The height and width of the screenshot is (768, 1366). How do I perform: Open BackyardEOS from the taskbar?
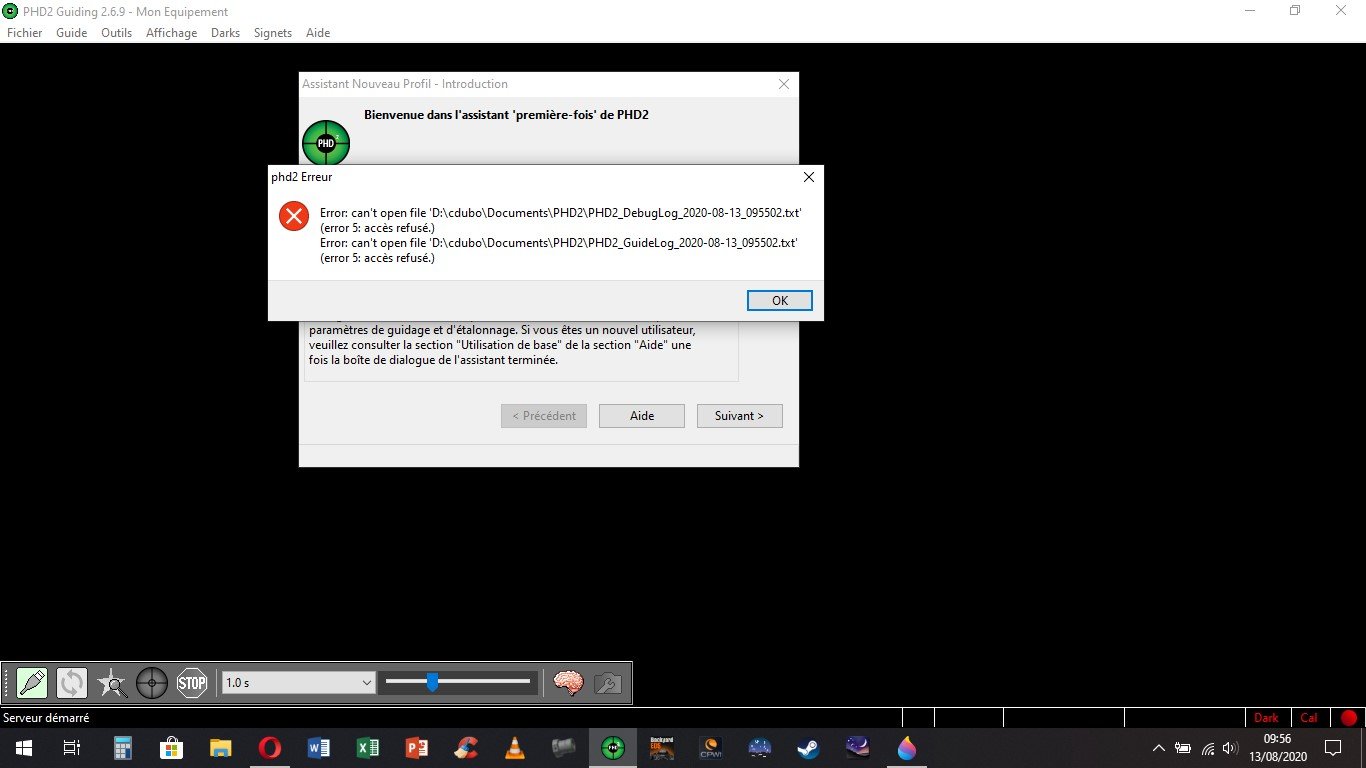[x=662, y=748]
